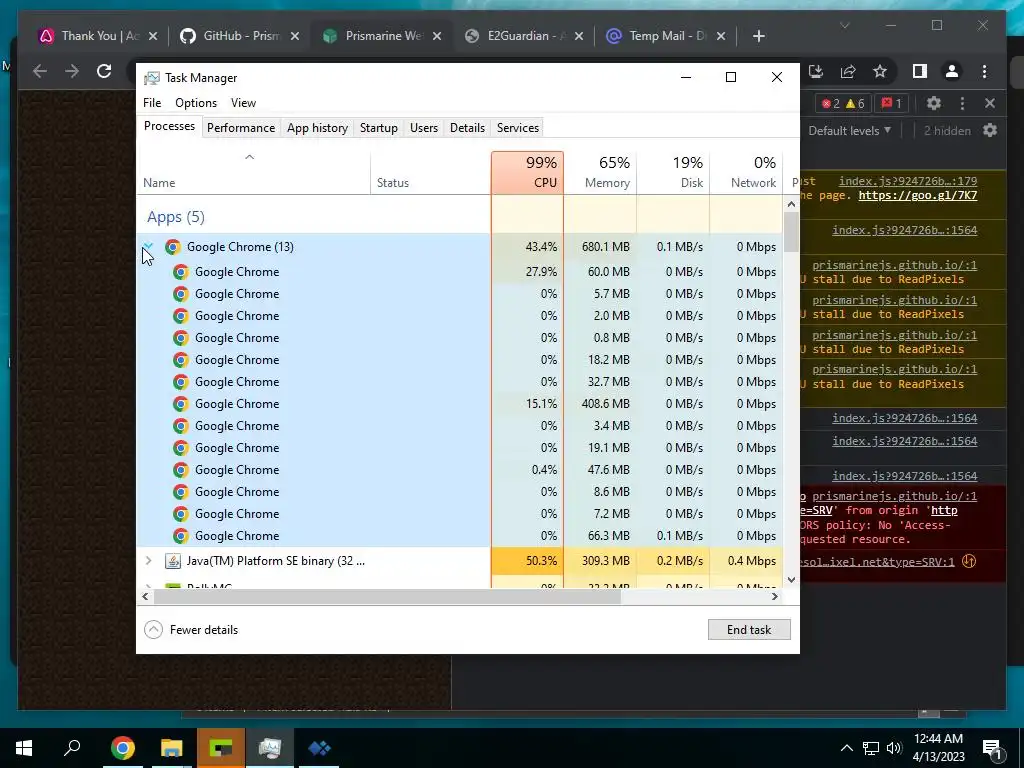Open the index.js?924726b…:179 source link
The height and width of the screenshot is (768, 1024).
(x=908, y=181)
